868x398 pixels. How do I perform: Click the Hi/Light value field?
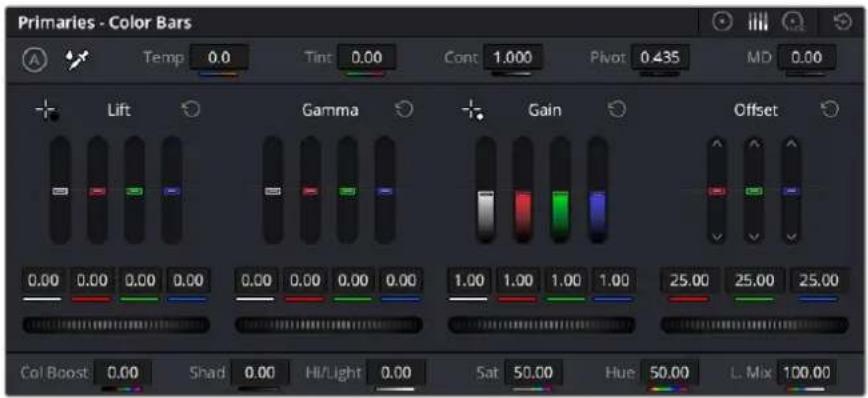(396, 373)
